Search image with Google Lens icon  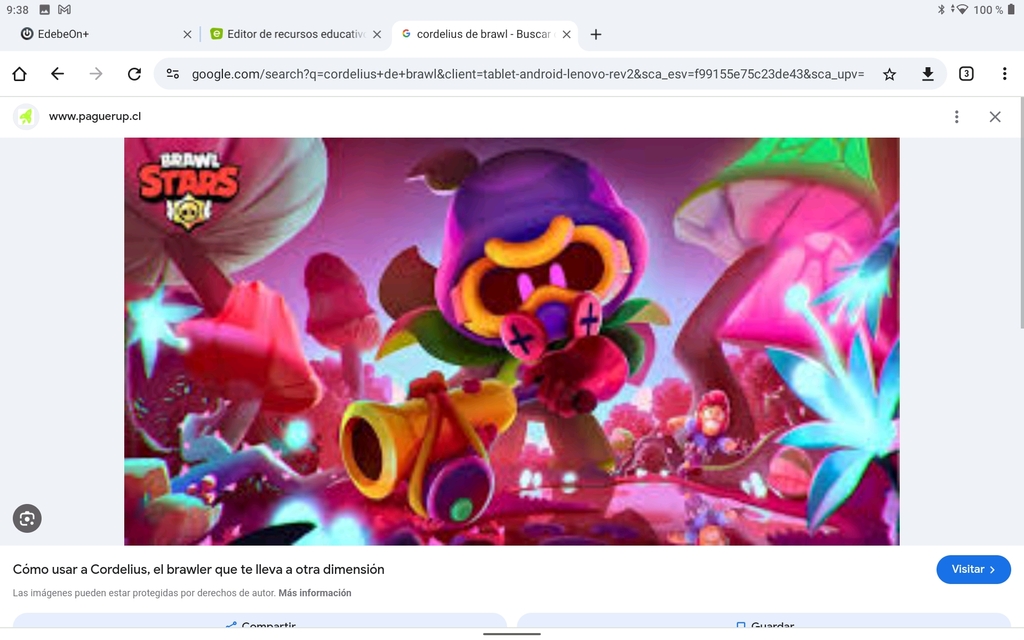pyautogui.click(x=27, y=519)
